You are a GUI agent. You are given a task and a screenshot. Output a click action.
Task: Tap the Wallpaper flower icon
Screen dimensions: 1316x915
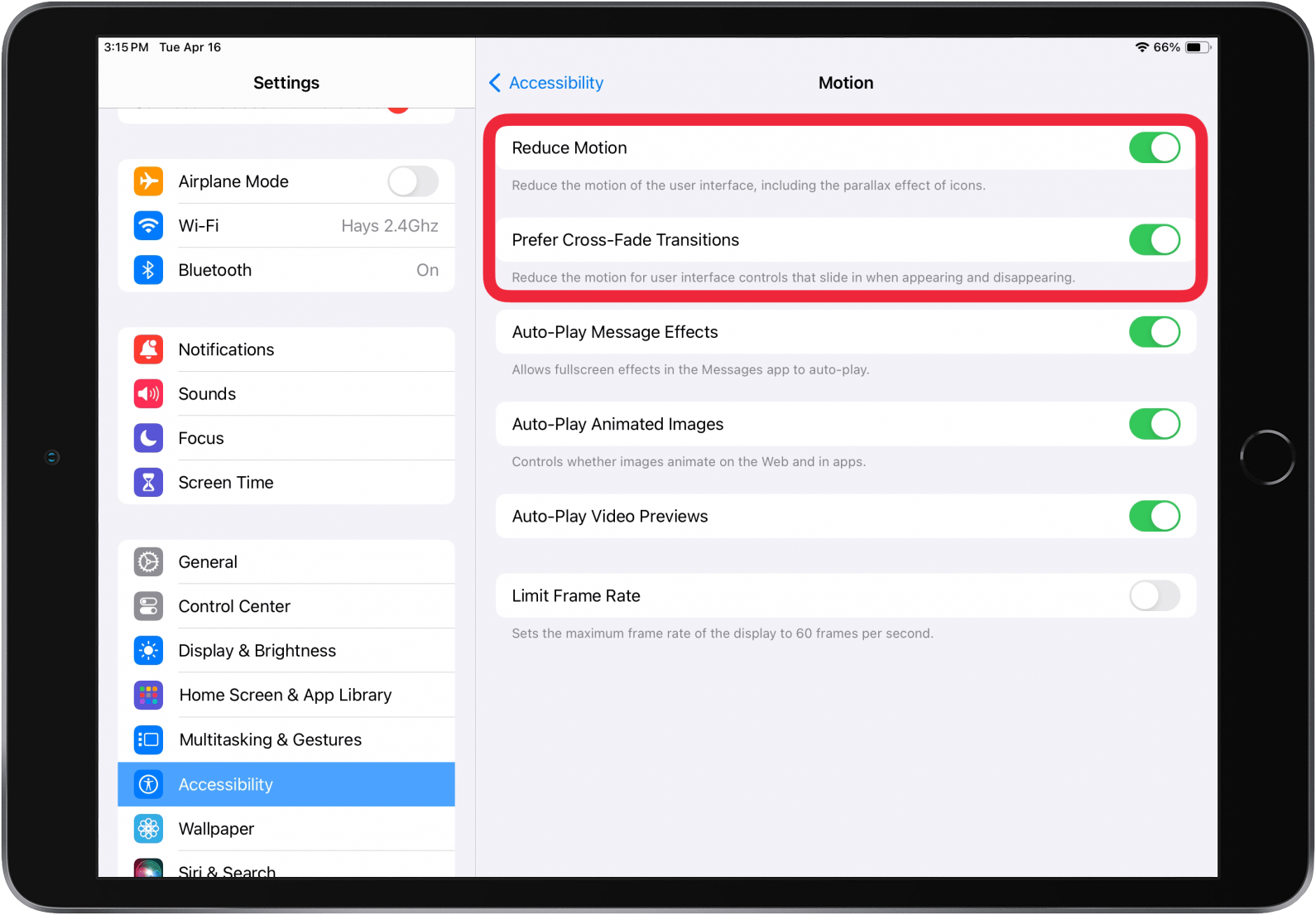coord(148,829)
